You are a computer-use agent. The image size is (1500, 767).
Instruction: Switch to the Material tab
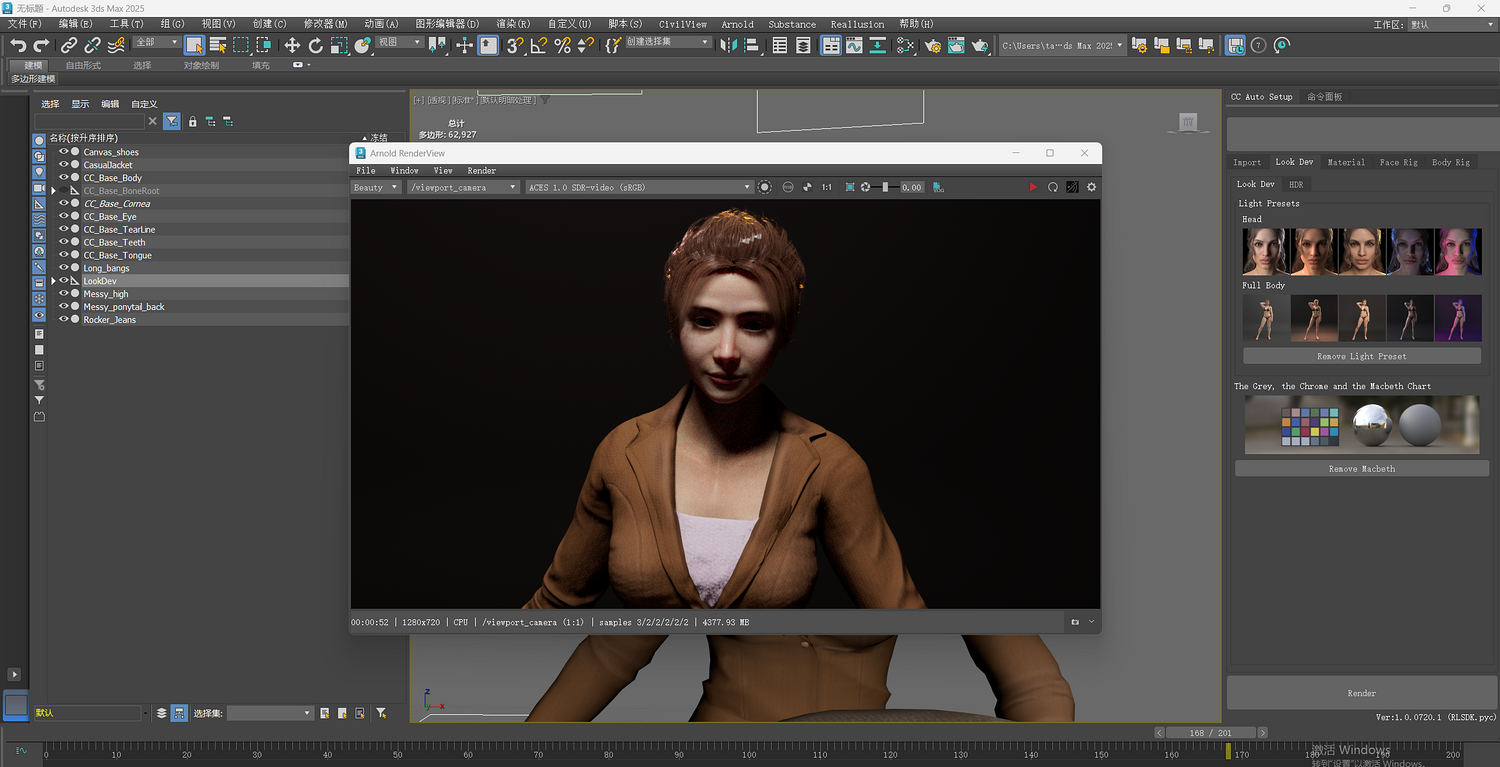(1345, 162)
